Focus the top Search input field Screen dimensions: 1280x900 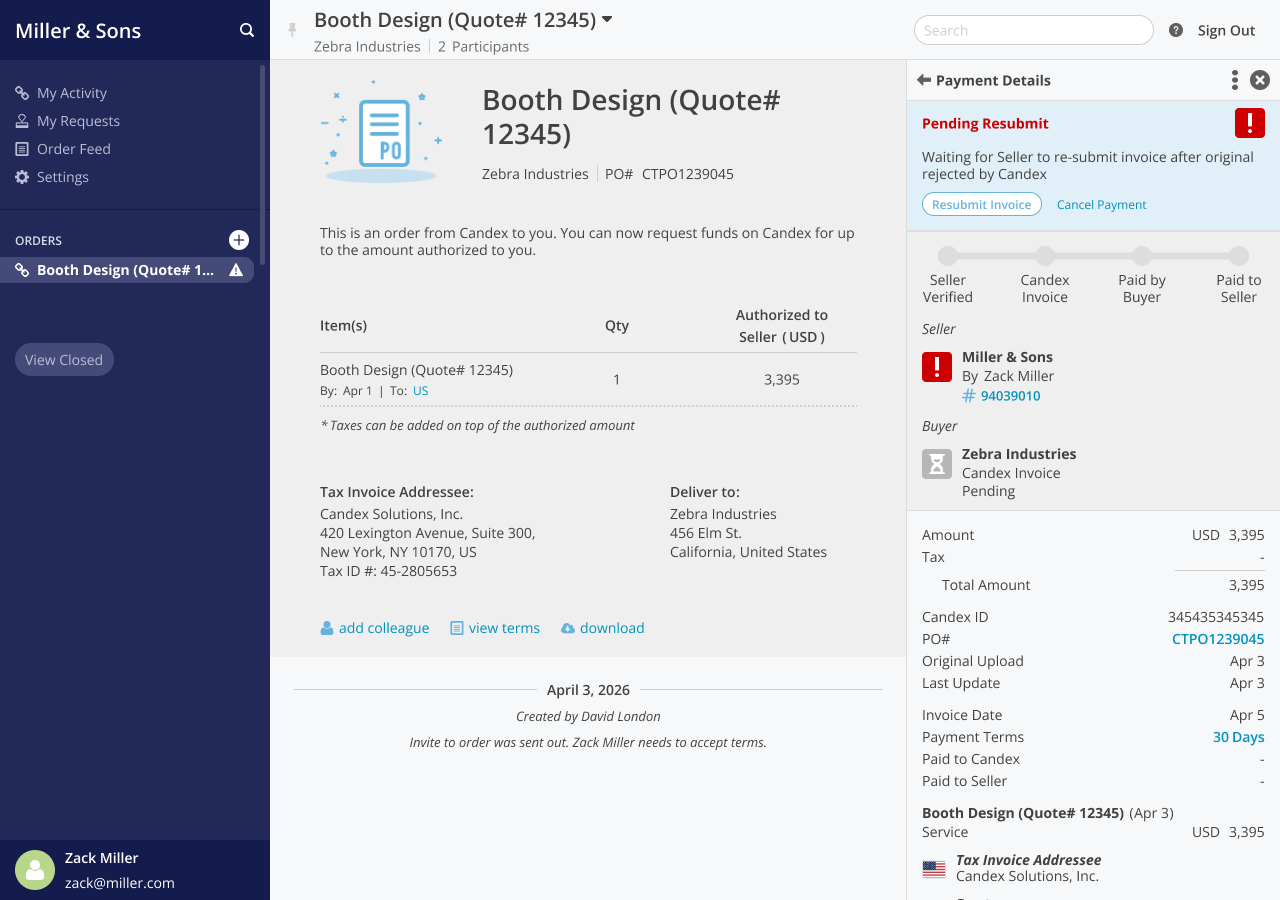click(x=1034, y=30)
